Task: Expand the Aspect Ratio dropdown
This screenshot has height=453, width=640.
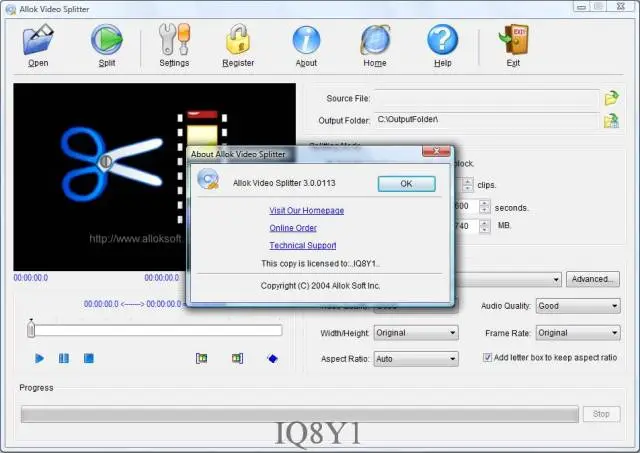Action: pos(416,359)
